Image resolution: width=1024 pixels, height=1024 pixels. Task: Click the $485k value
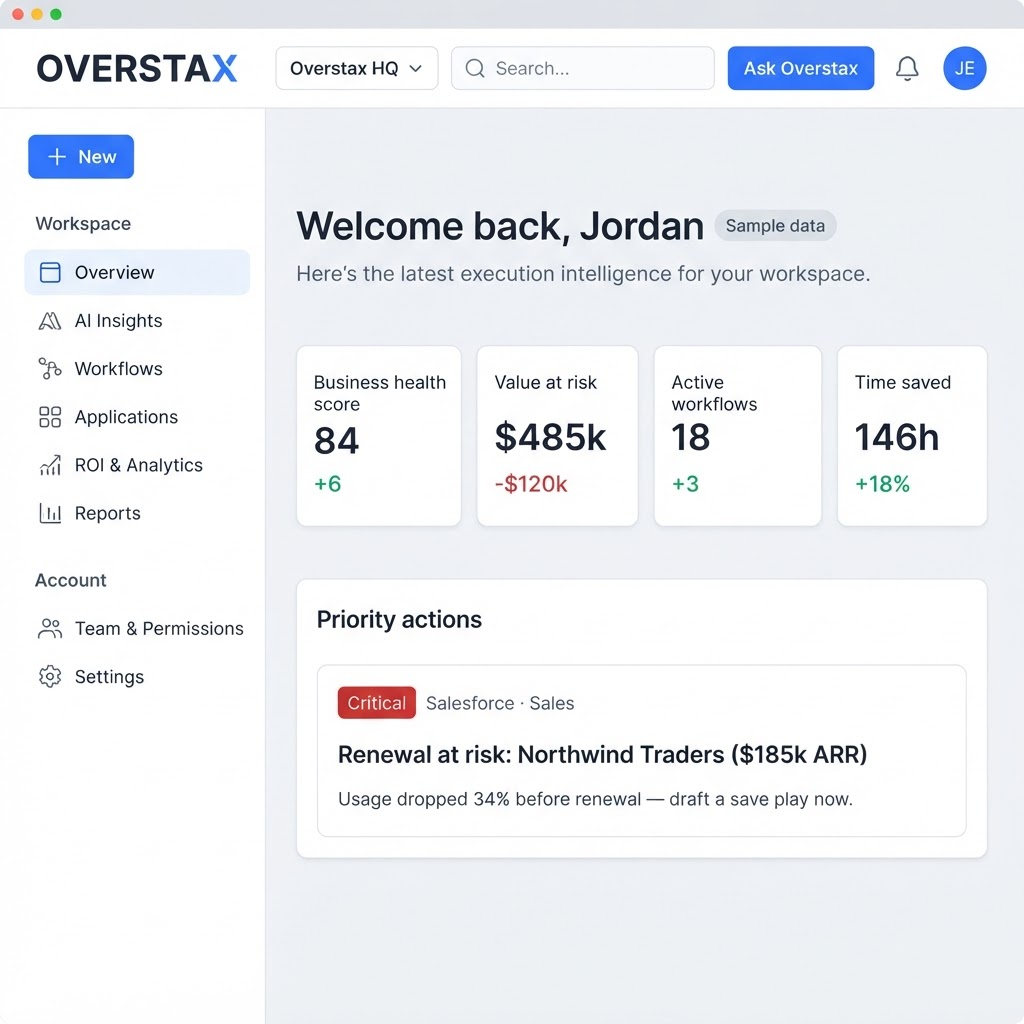(x=550, y=437)
